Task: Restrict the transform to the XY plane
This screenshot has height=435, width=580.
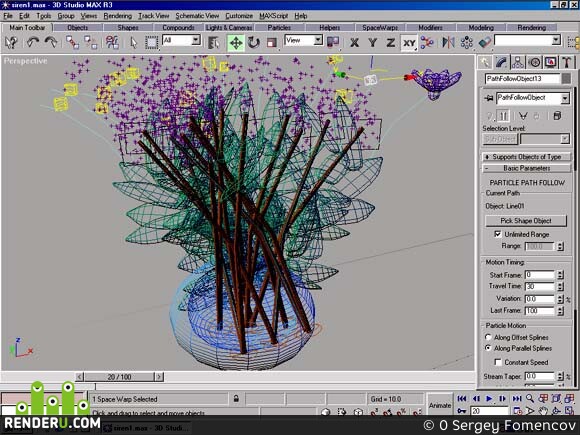Action: pyautogui.click(x=409, y=43)
